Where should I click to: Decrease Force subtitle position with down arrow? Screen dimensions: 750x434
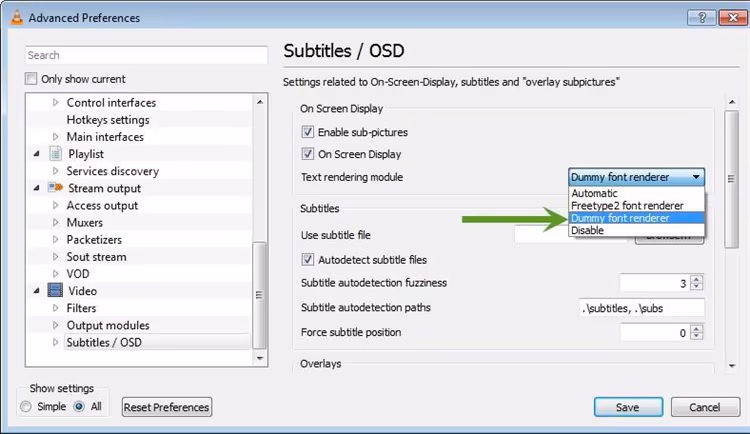pos(697,336)
